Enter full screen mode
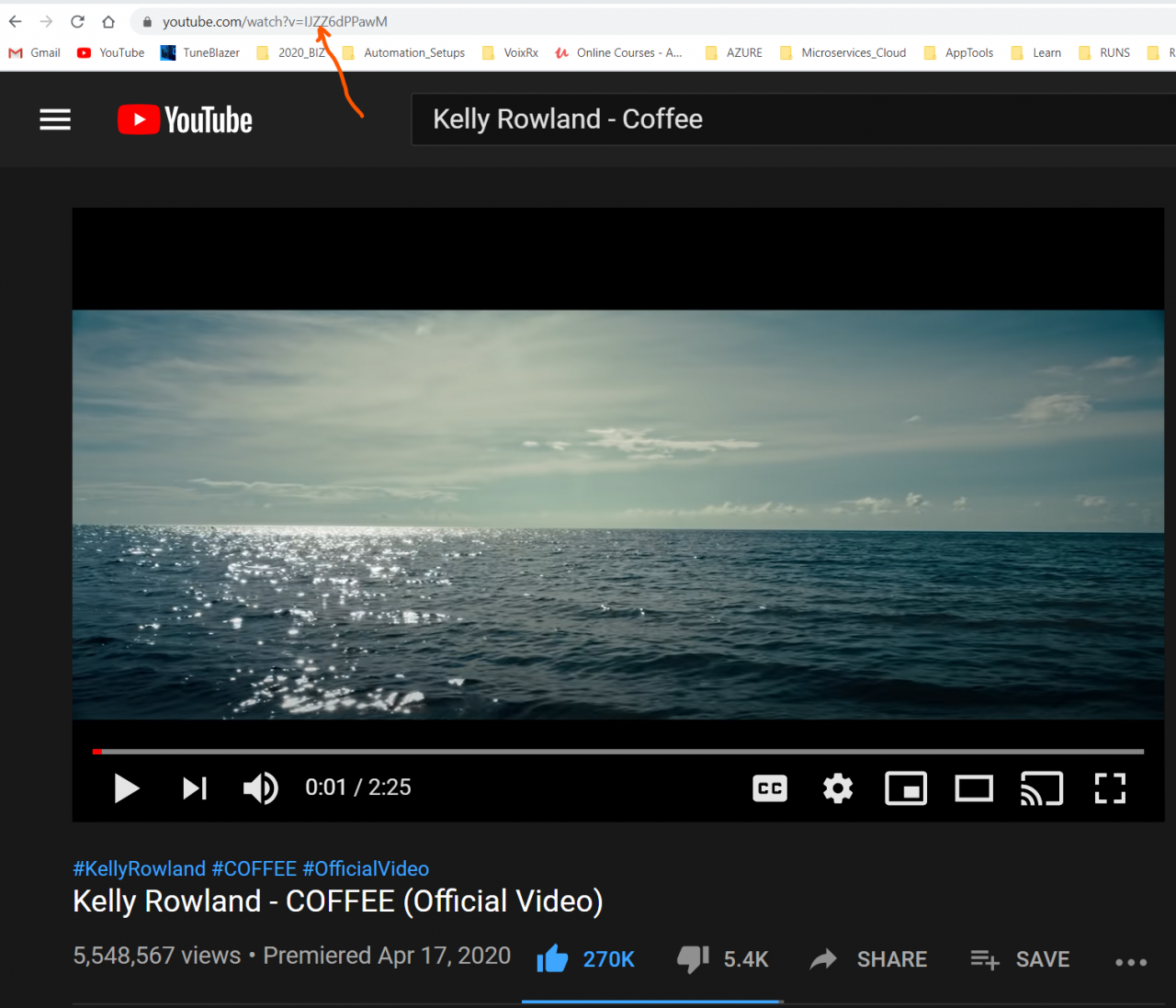The width and height of the screenshot is (1176, 1008). pyautogui.click(x=1110, y=788)
